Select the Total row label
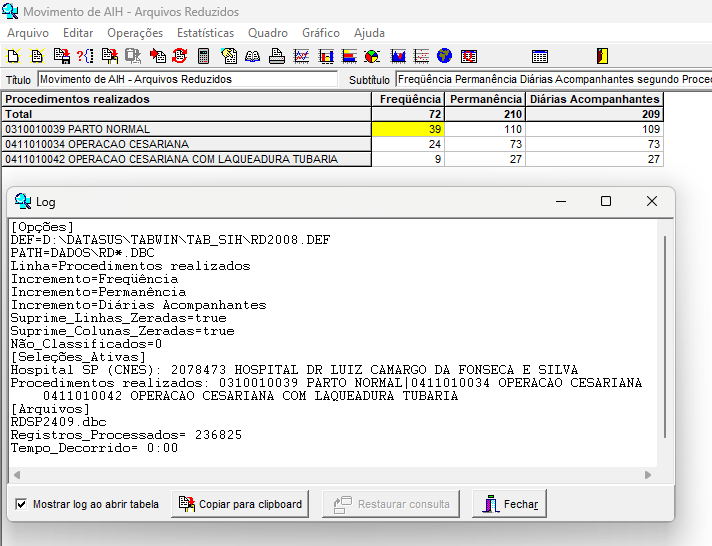 coord(187,114)
